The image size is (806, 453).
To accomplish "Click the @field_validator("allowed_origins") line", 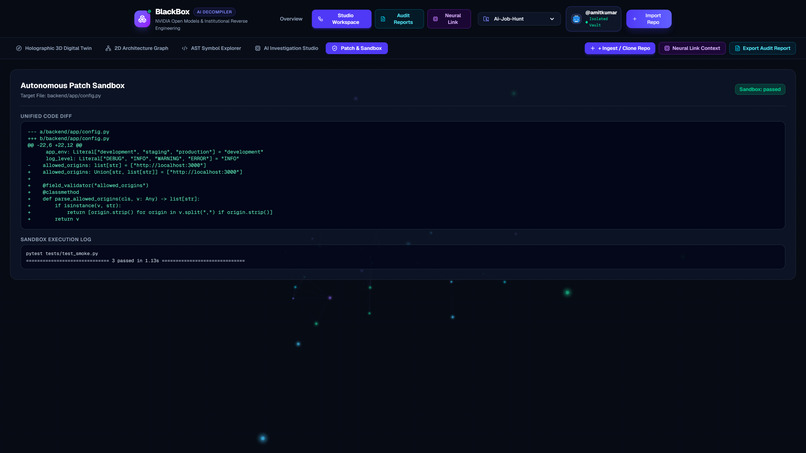I will 88,185.
